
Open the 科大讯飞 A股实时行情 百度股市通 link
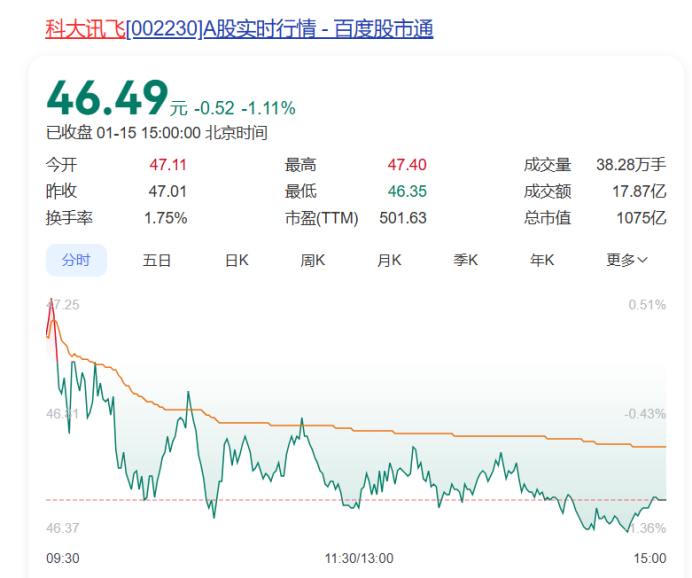point(239,29)
